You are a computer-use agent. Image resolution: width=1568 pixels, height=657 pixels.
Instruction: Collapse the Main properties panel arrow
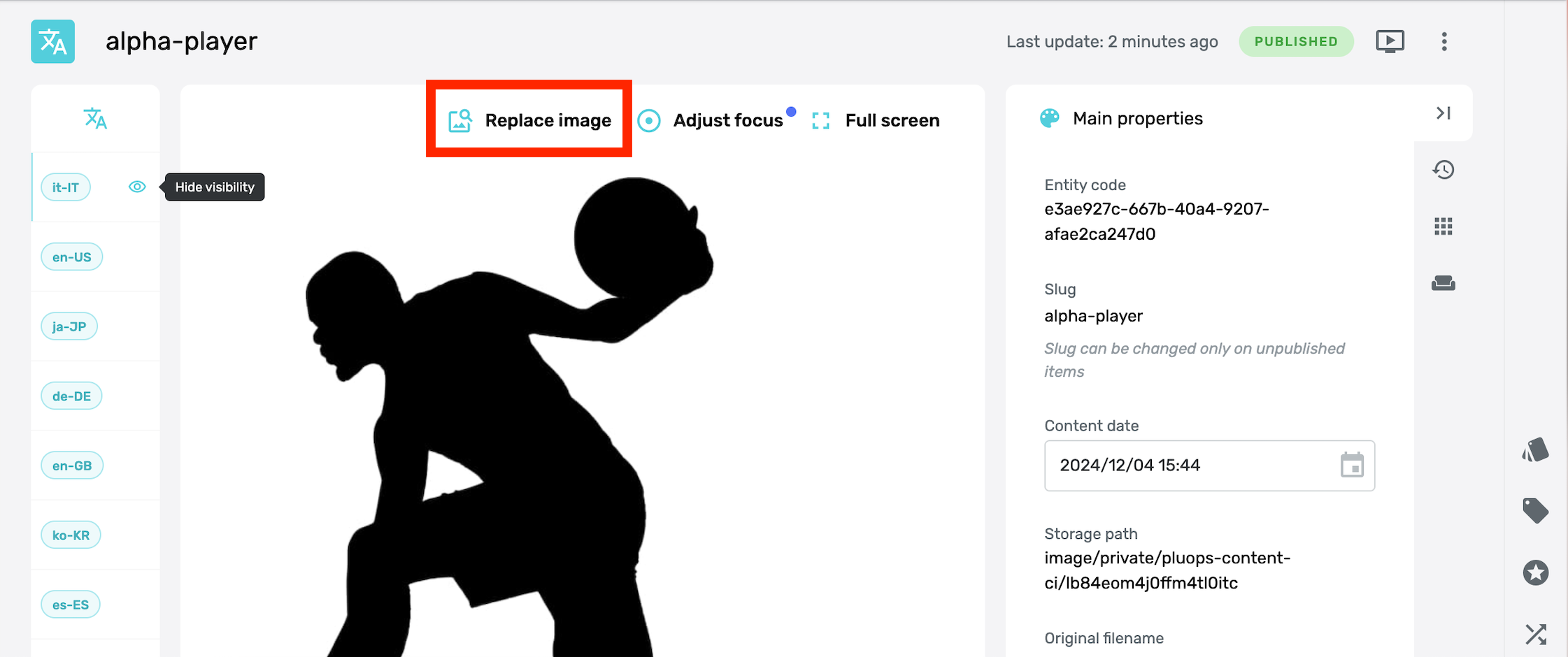click(1444, 113)
